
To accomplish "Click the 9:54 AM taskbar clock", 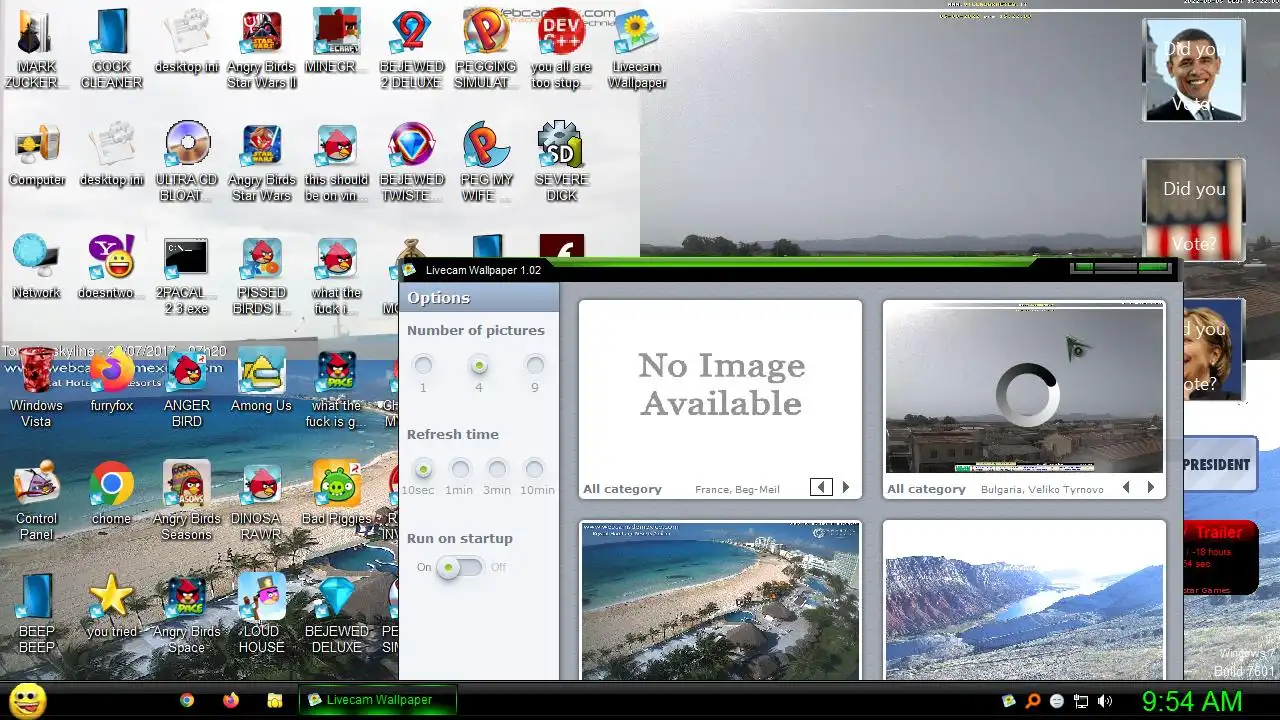I will (x=1192, y=701).
